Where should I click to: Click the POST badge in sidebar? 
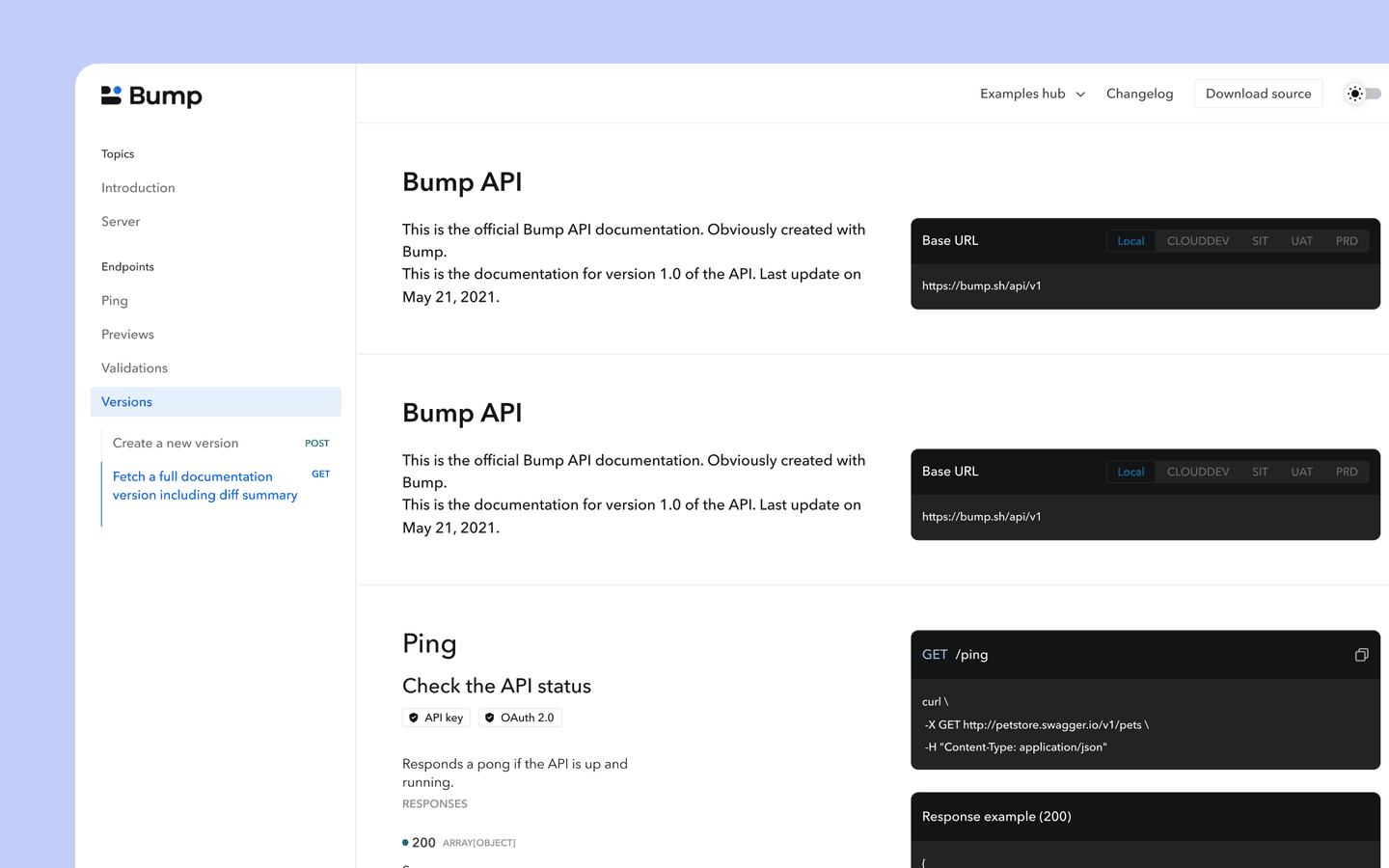pyautogui.click(x=317, y=444)
